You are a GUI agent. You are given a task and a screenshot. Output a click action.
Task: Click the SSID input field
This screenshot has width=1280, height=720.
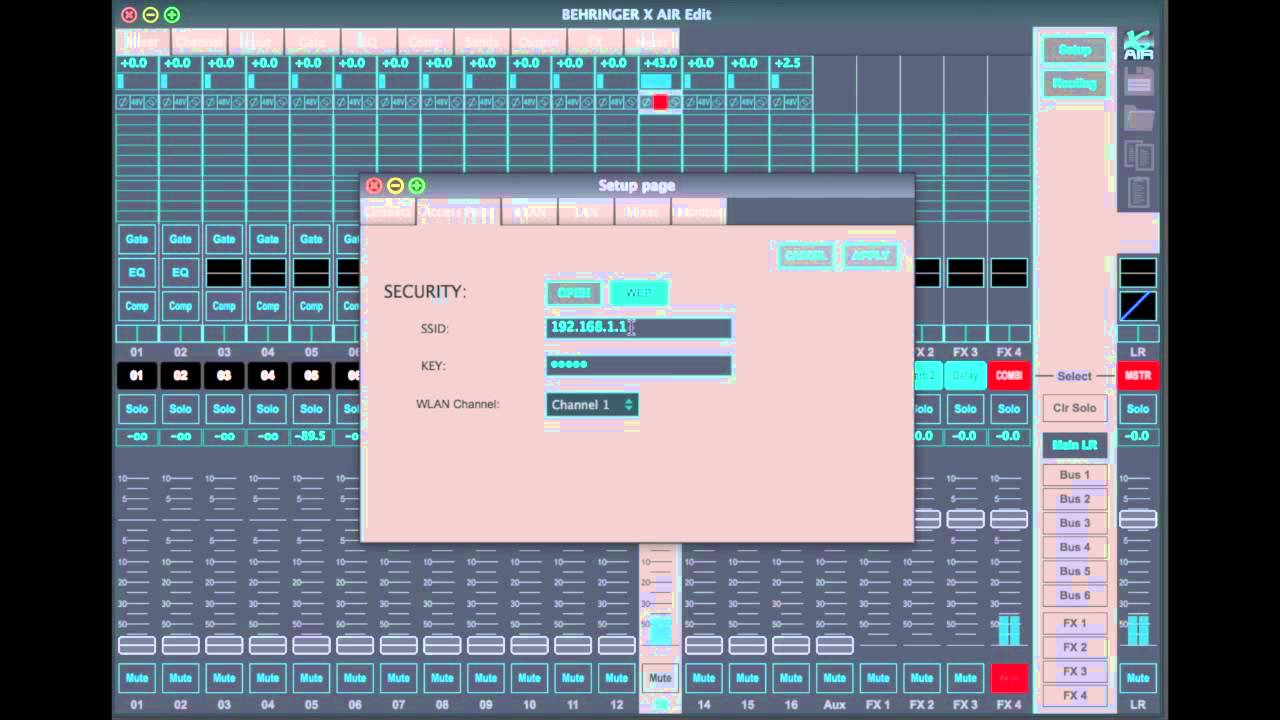[x=639, y=328]
